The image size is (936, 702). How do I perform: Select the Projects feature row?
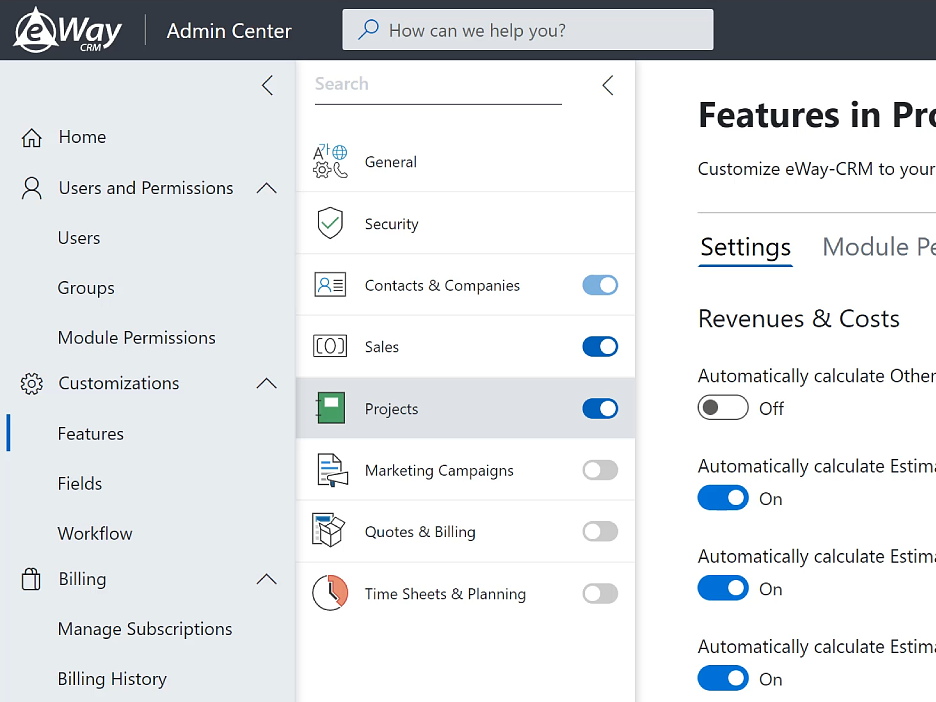[x=466, y=409]
